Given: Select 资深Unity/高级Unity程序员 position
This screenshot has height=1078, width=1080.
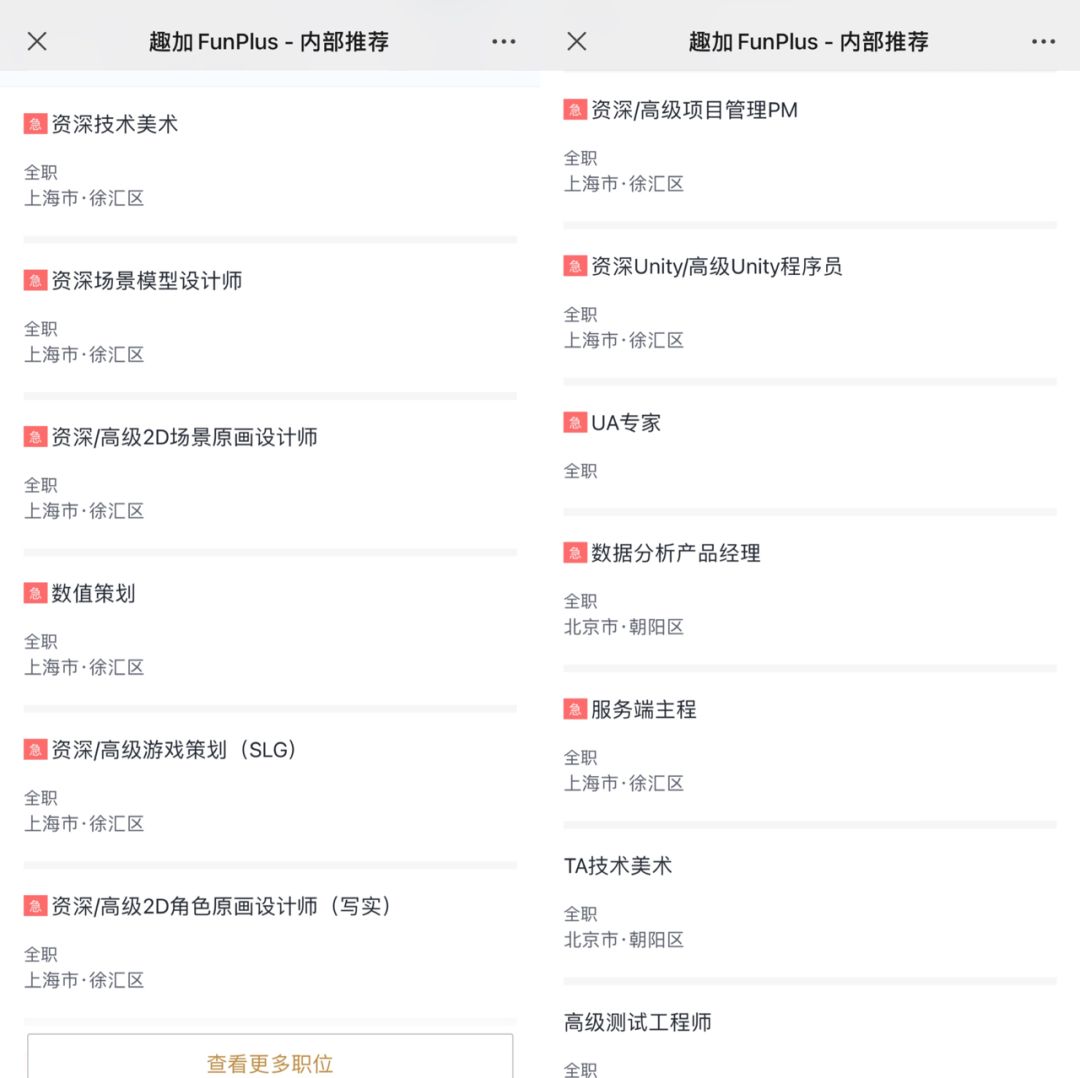Looking at the screenshot, I should point(716,266).
